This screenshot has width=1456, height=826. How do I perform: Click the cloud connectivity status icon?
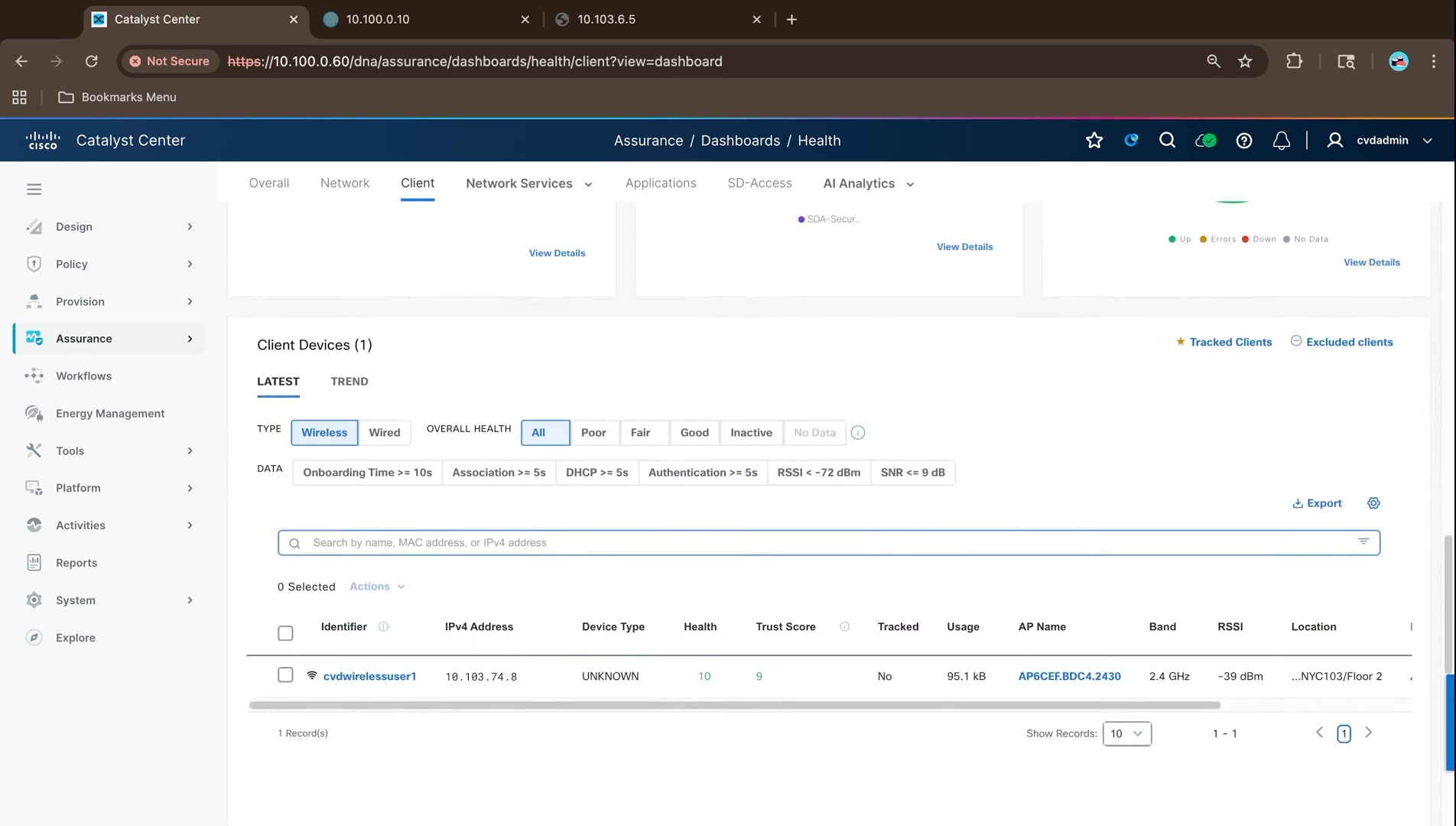1205,140
